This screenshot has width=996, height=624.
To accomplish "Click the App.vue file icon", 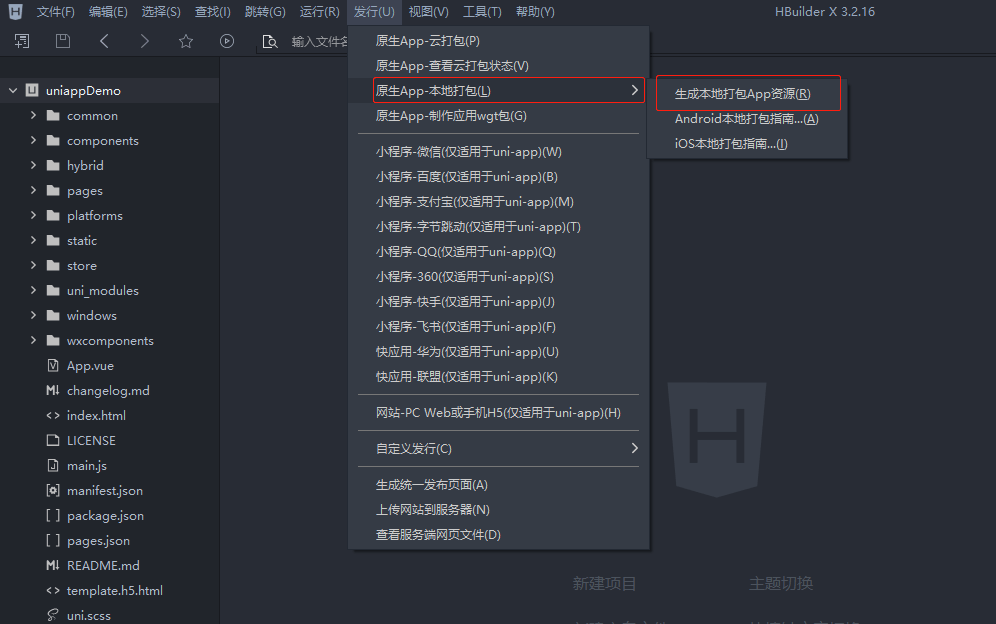I will 53,365.
